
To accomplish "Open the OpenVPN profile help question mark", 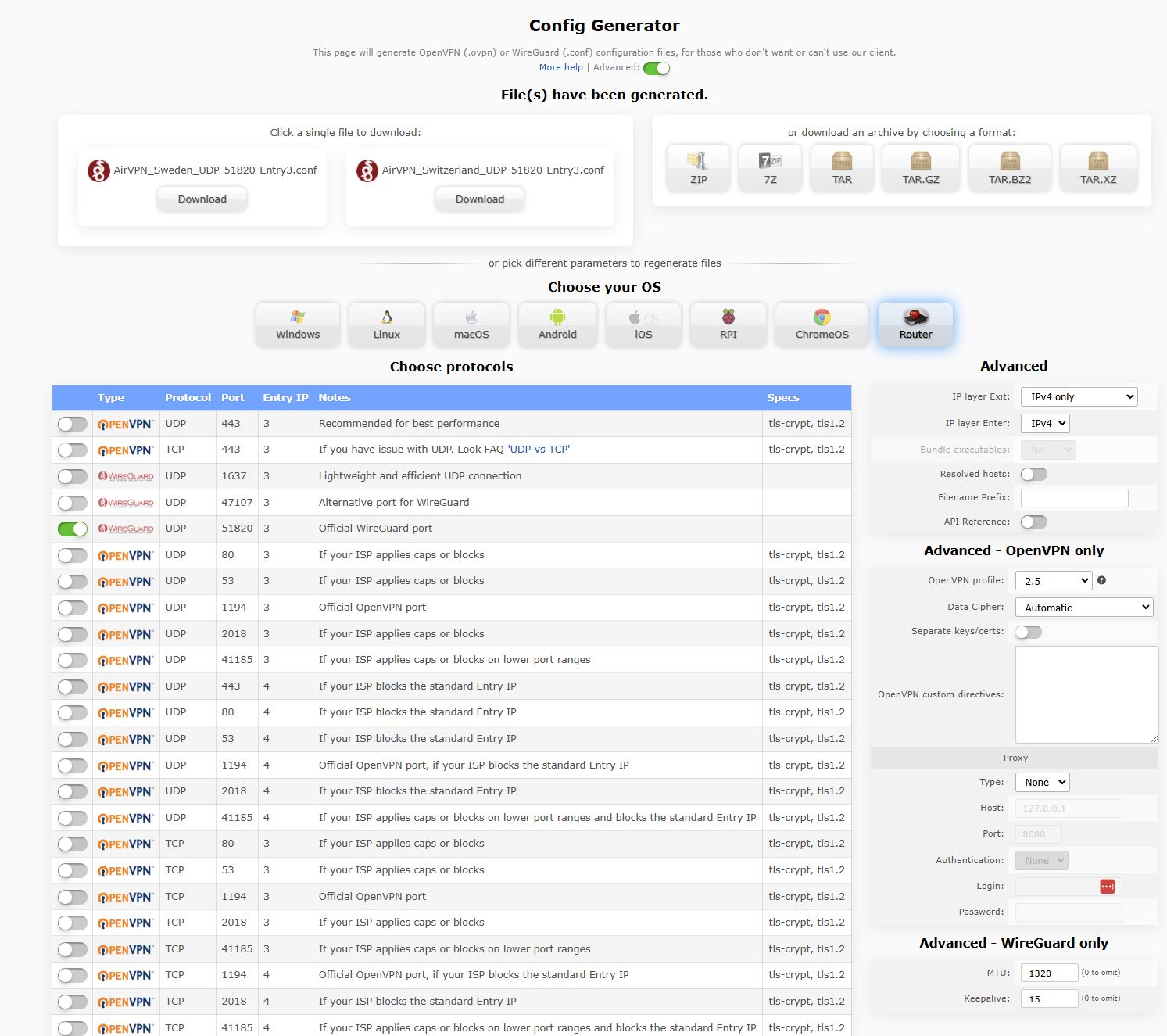I will (x=1101, y=580).
